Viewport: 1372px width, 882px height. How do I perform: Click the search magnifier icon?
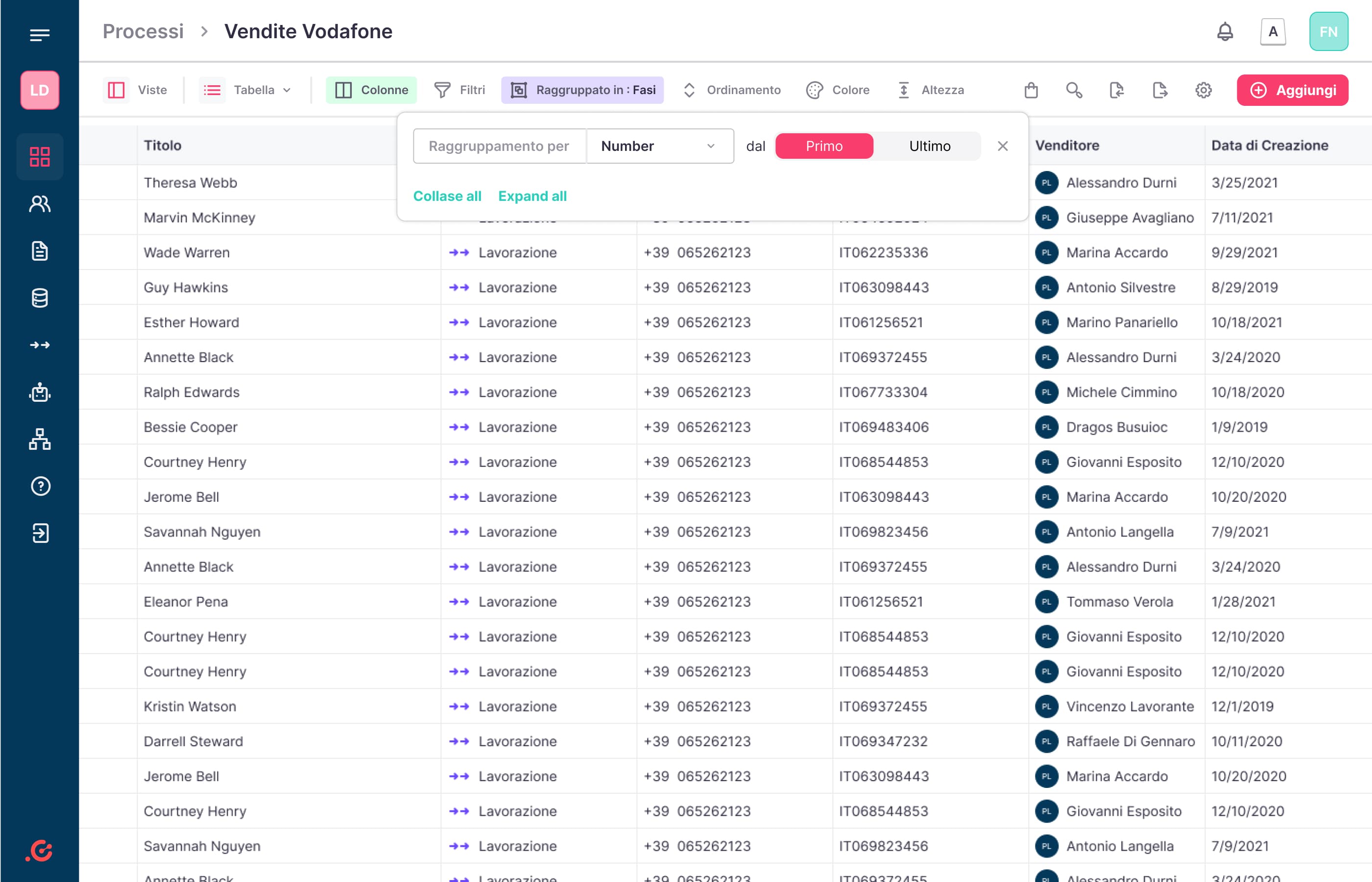(x=1074, y=90)
